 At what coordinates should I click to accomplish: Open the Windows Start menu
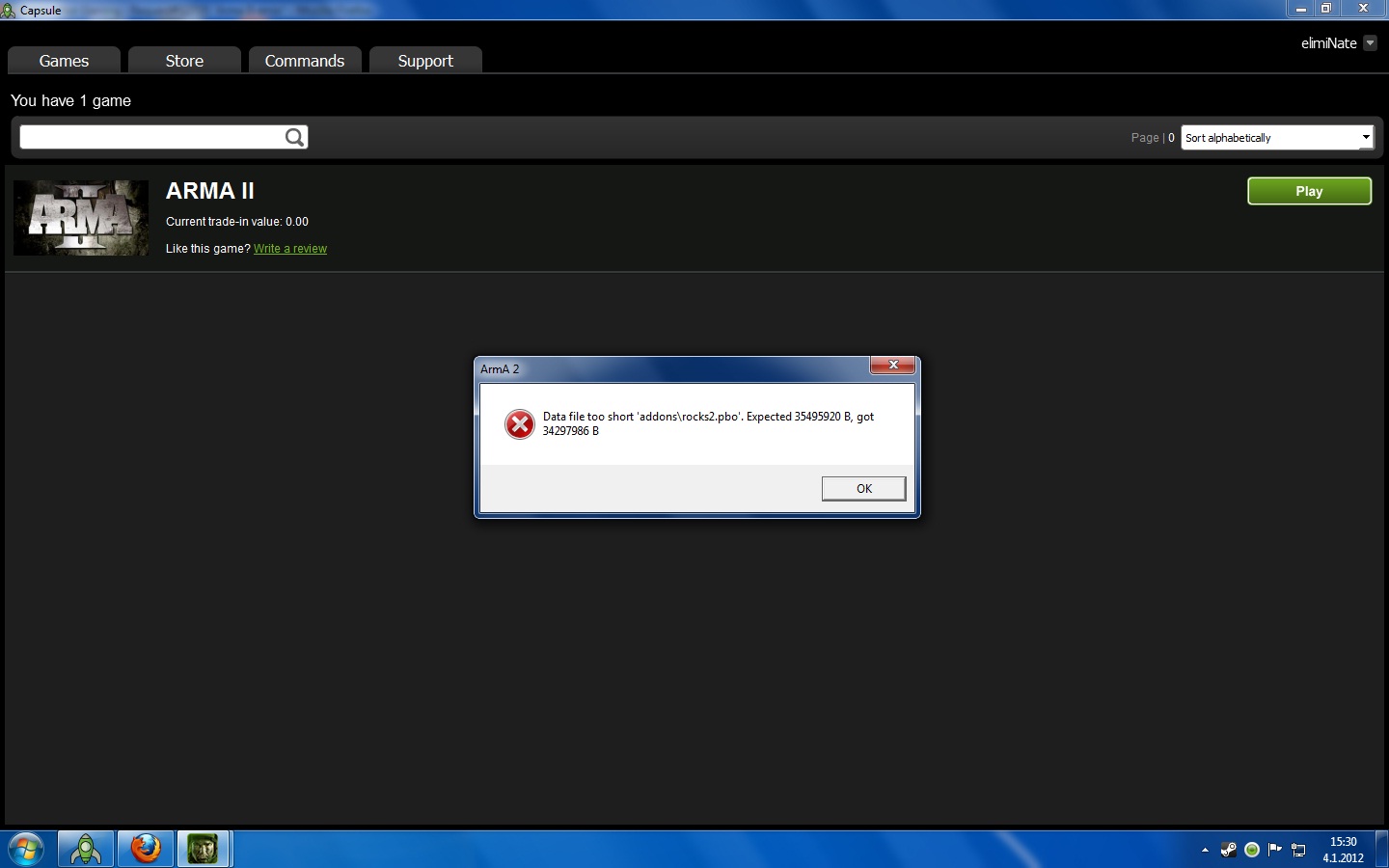point(26,849)
